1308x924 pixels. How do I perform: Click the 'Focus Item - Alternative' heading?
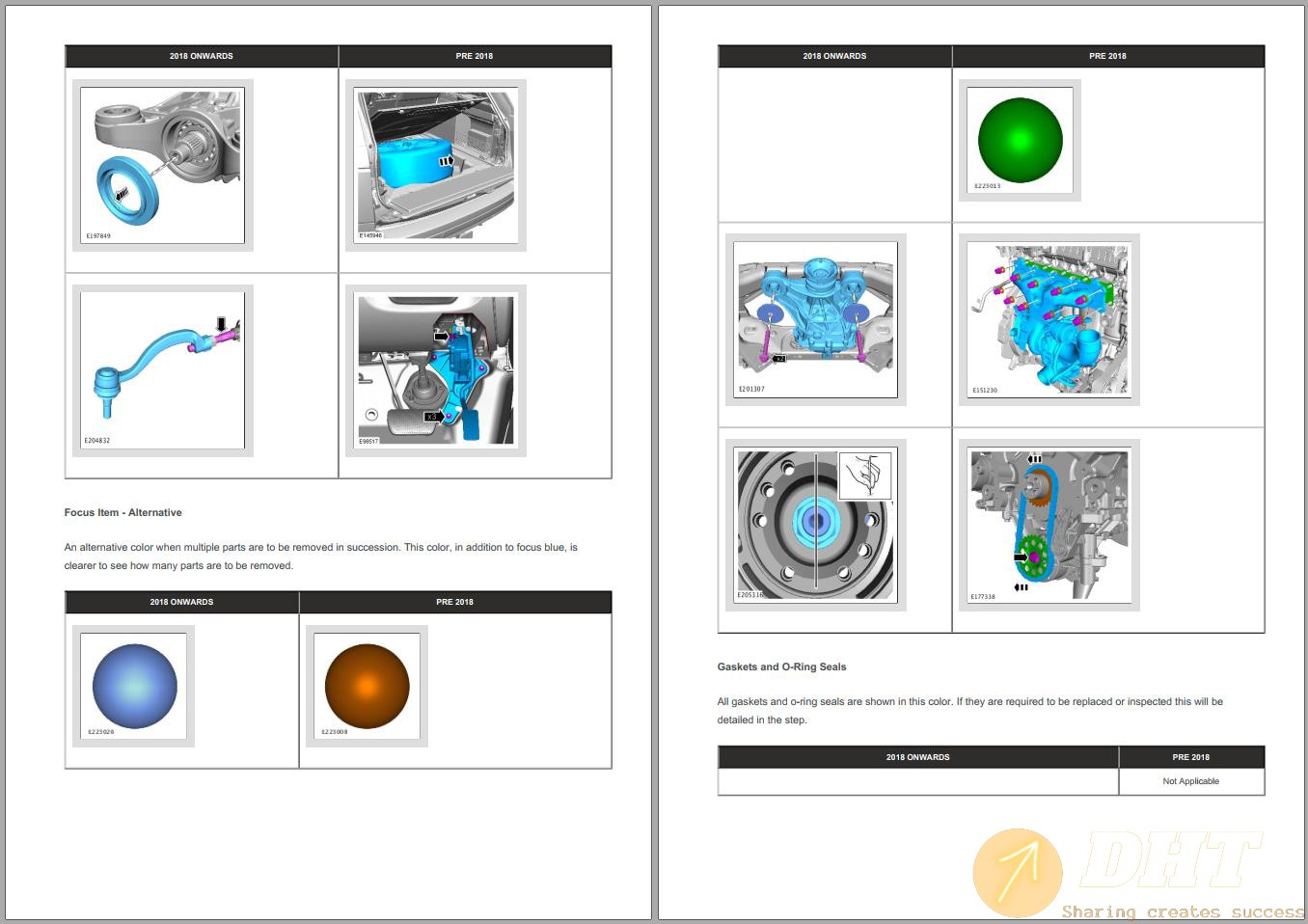pyautogui.click(x=123, y=512)
